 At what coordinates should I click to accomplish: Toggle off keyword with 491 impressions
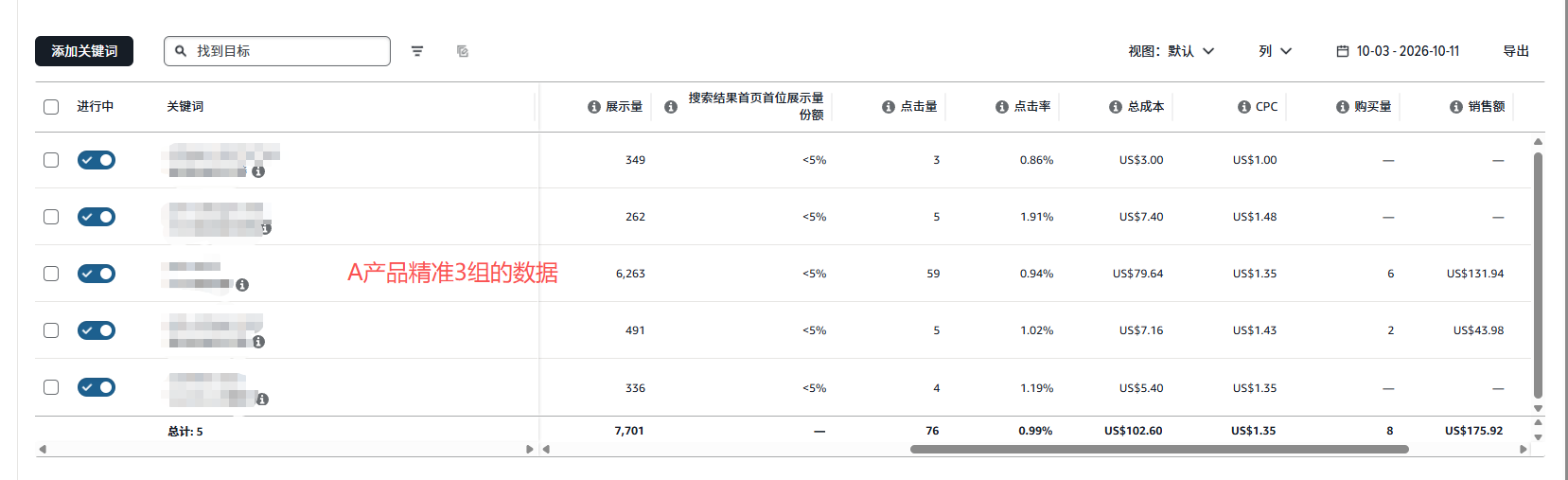point(97,330)
